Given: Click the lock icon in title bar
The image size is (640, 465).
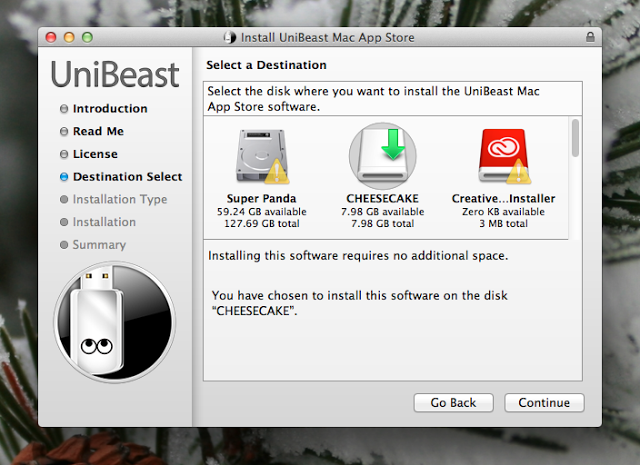Looking at the screenshot, I should click(590, 37).
